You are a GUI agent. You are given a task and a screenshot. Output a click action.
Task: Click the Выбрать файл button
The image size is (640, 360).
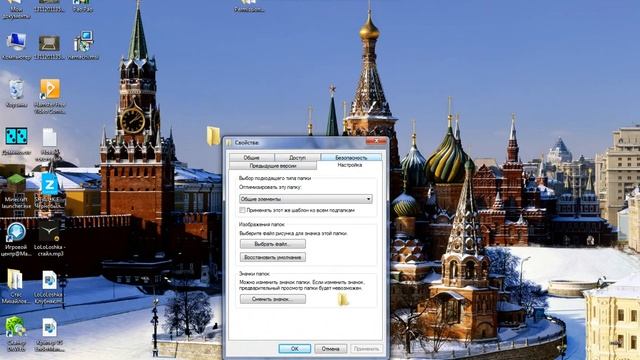click(273, 244)
